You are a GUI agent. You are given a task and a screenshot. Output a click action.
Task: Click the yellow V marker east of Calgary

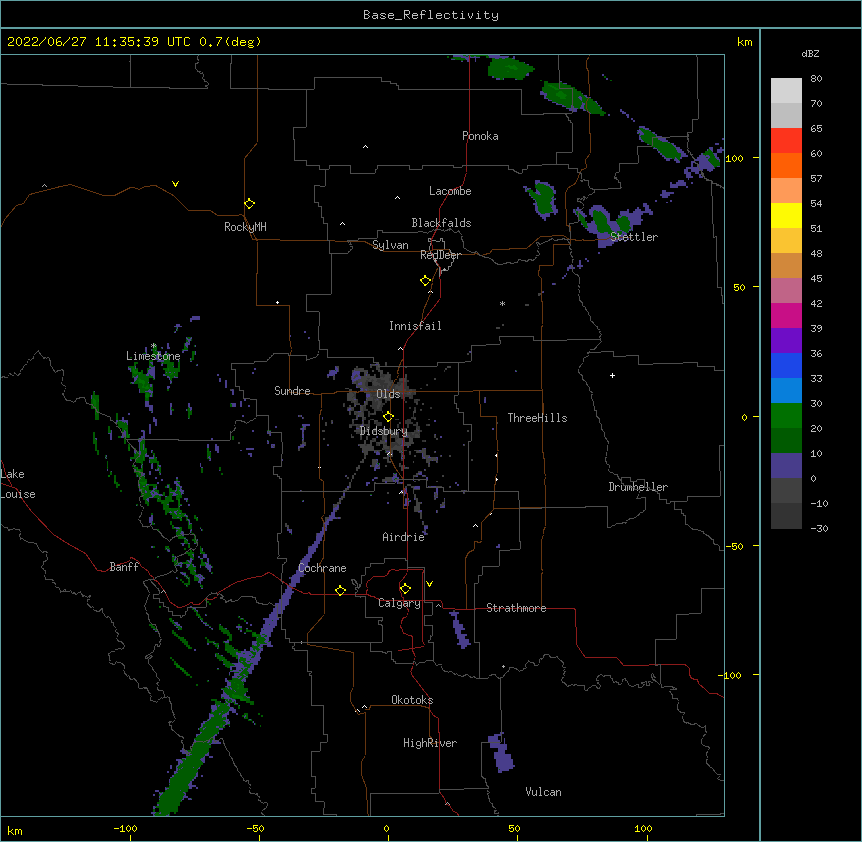coord(429,584)
